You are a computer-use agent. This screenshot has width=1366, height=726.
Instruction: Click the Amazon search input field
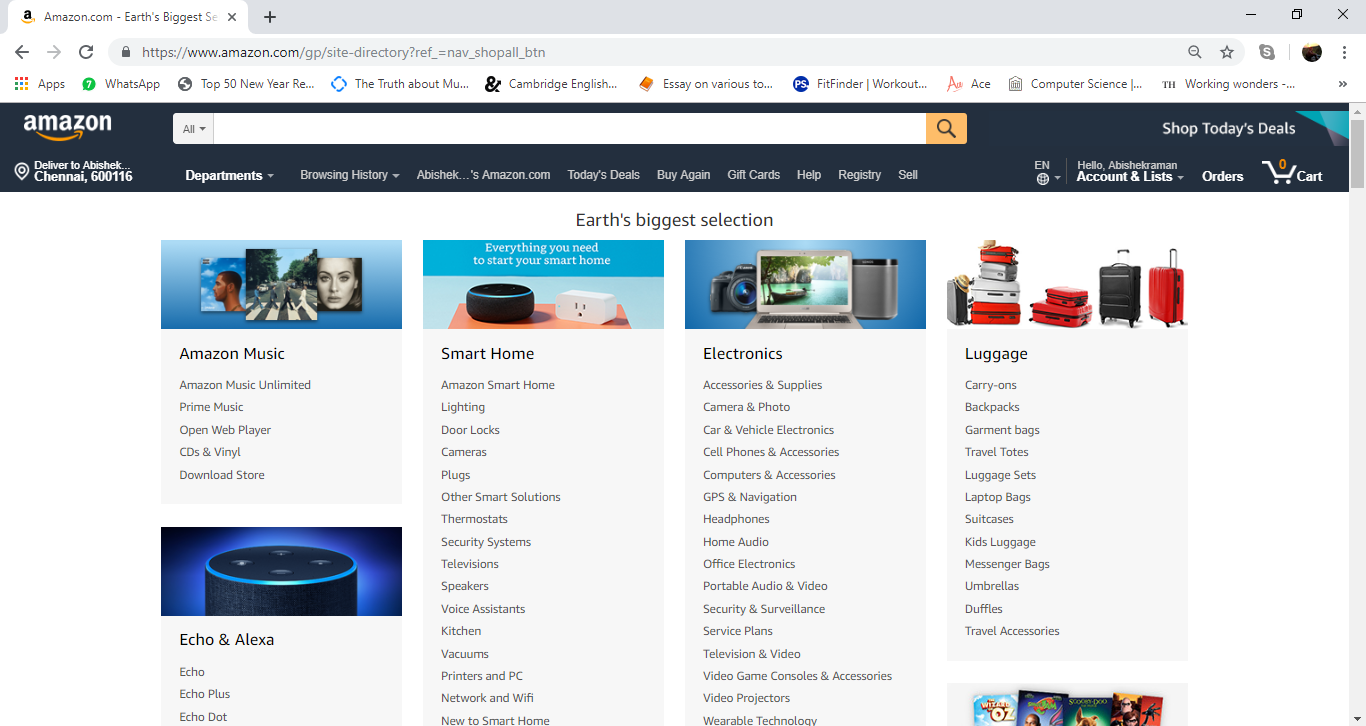[x=569, y=129]
